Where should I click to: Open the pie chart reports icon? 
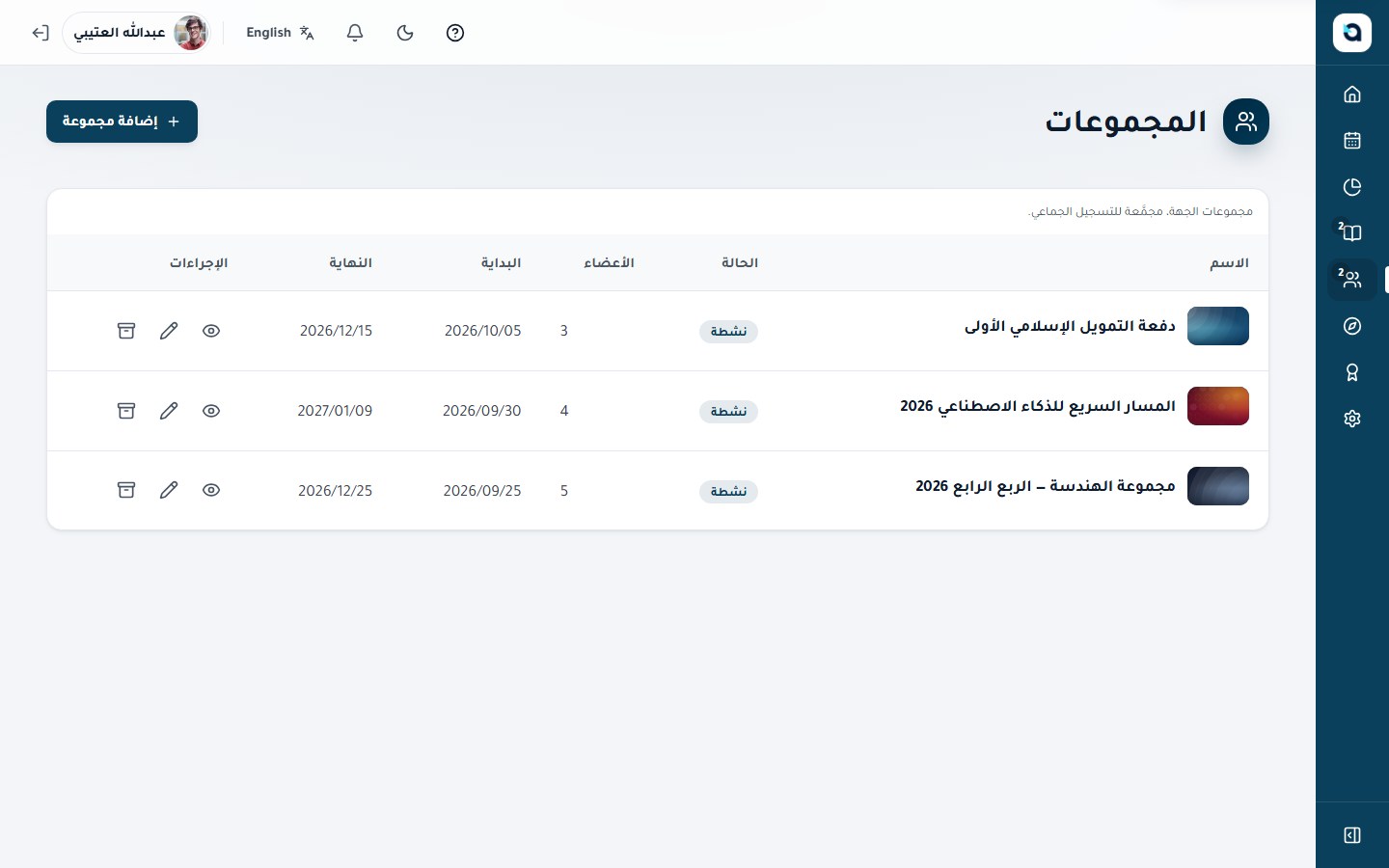tap(1352, 187)
